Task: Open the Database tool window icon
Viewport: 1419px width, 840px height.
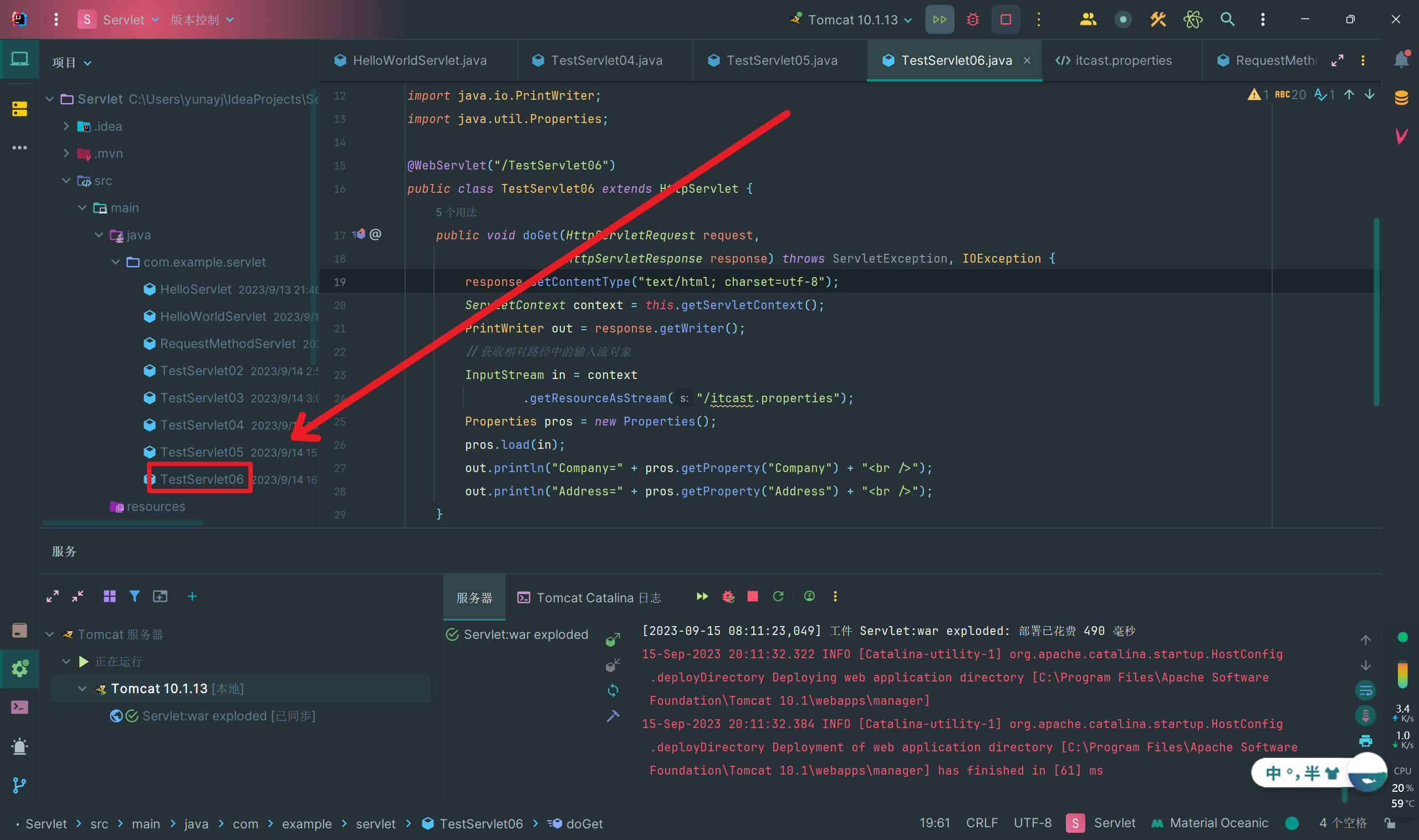Action: coord(1401,98)
